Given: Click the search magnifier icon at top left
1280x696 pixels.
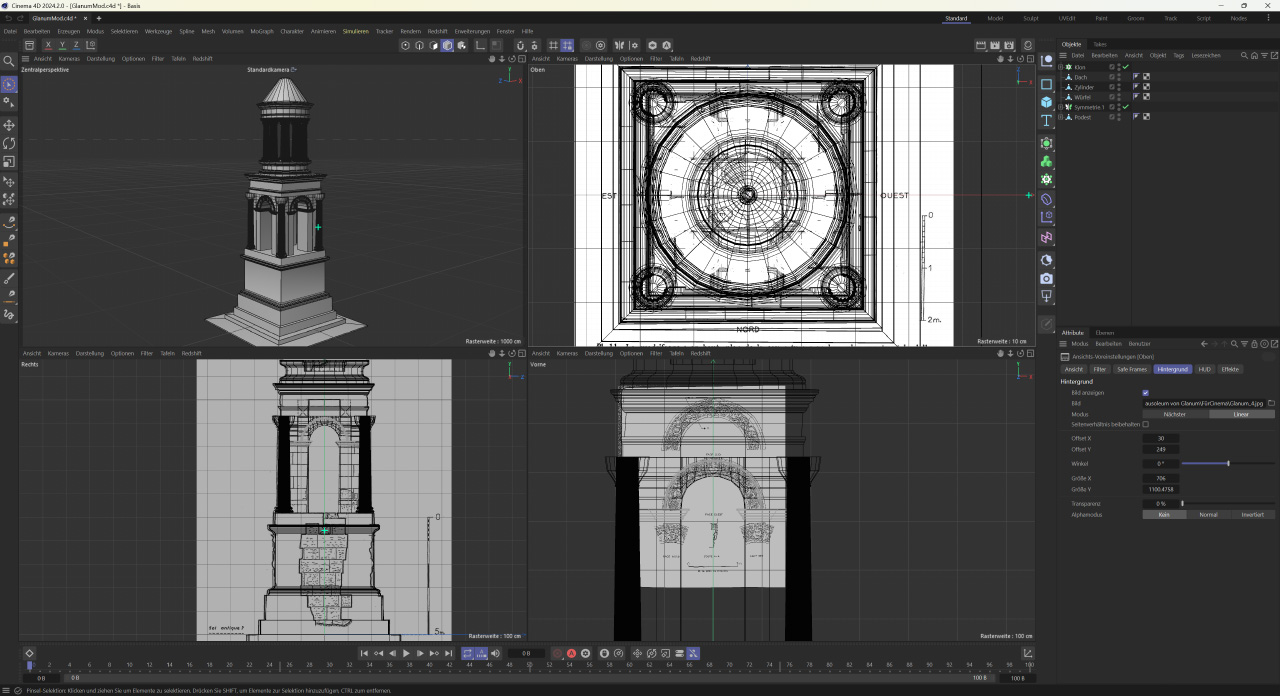Looking at the screenshot, I should tap(9, 62).
